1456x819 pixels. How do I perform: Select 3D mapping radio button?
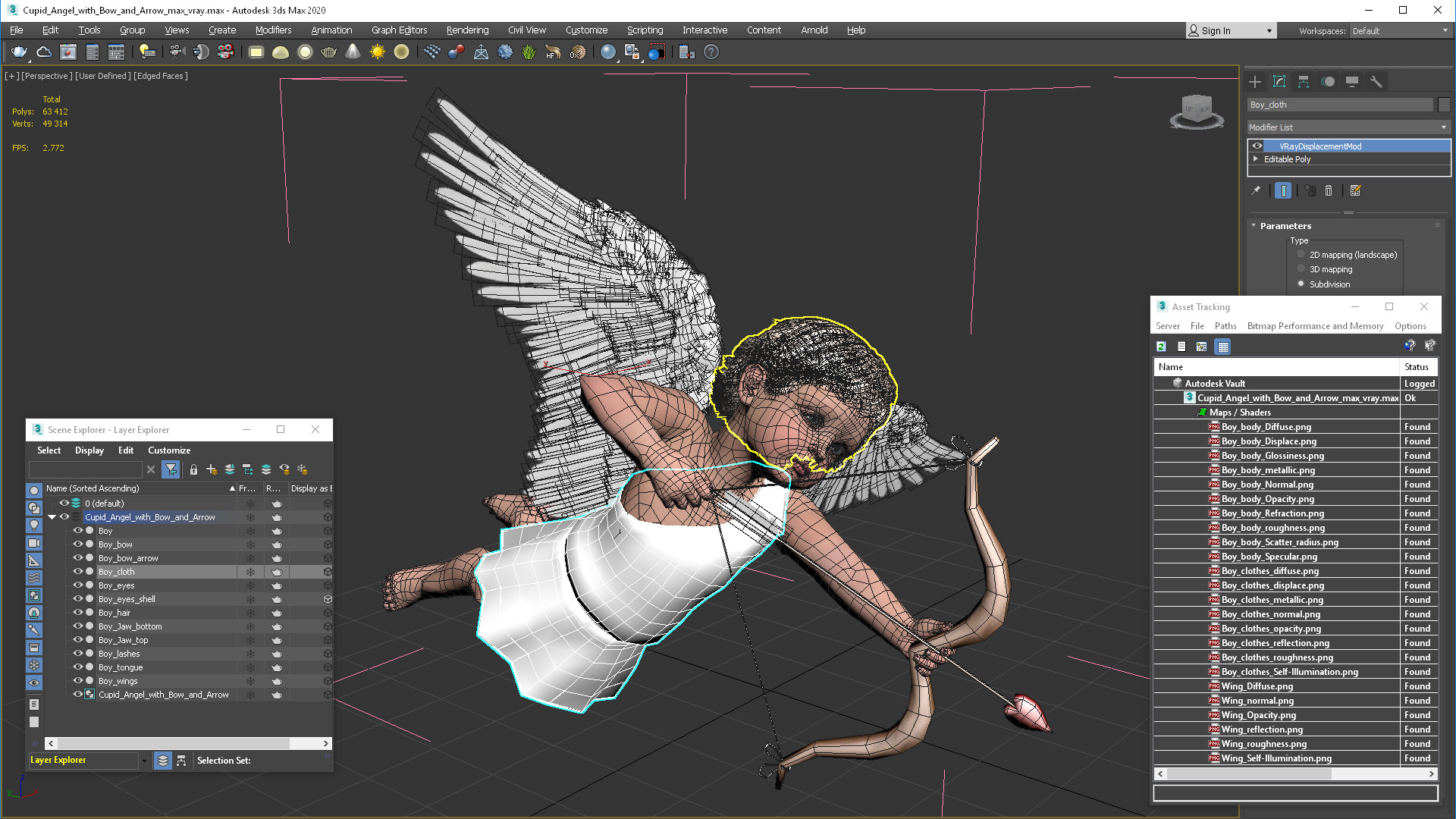1301,269
